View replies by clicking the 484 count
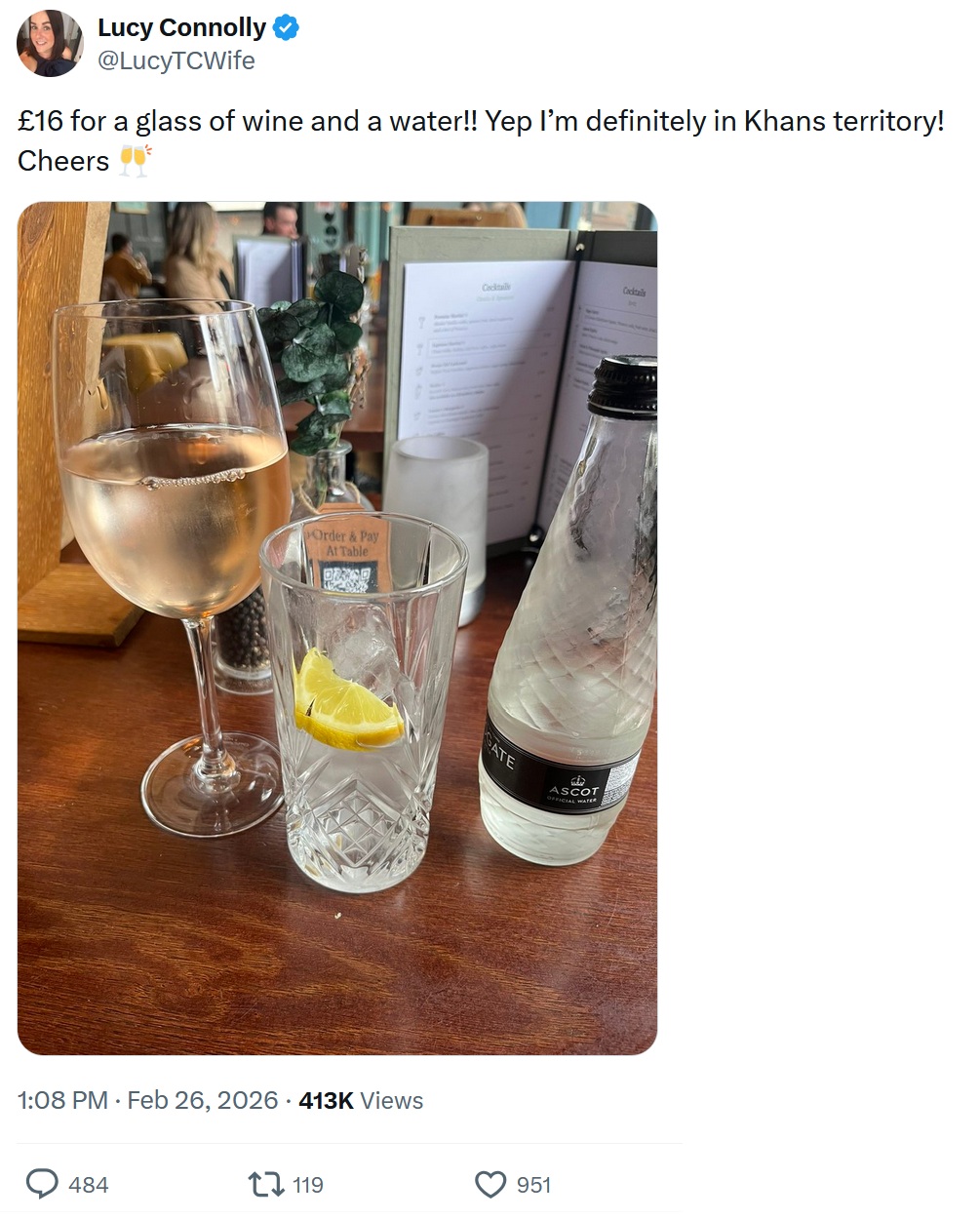The image size is (980, 1219). 88,1186
